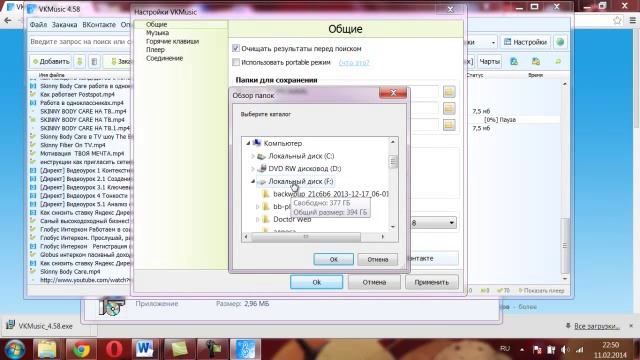Open Microsoft Word from taskbar
The width and height of the screenshot is (640, 360).
click(x=145, y=349)
